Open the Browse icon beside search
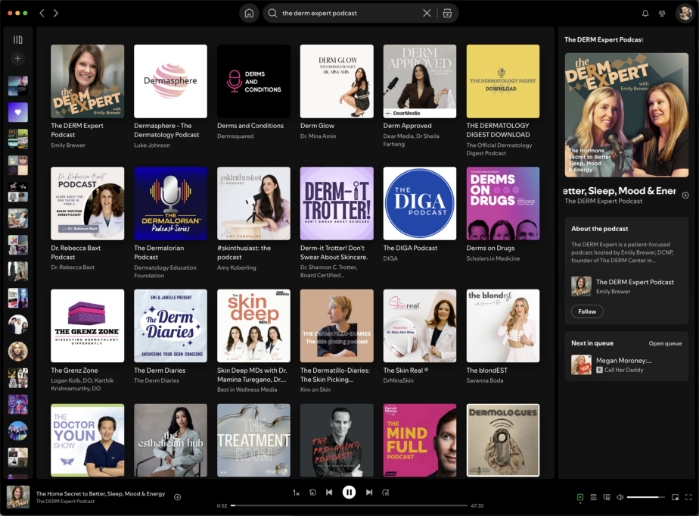Image resolution: width=699 pixels, height=516 pixels. click(x=447, y=13)
